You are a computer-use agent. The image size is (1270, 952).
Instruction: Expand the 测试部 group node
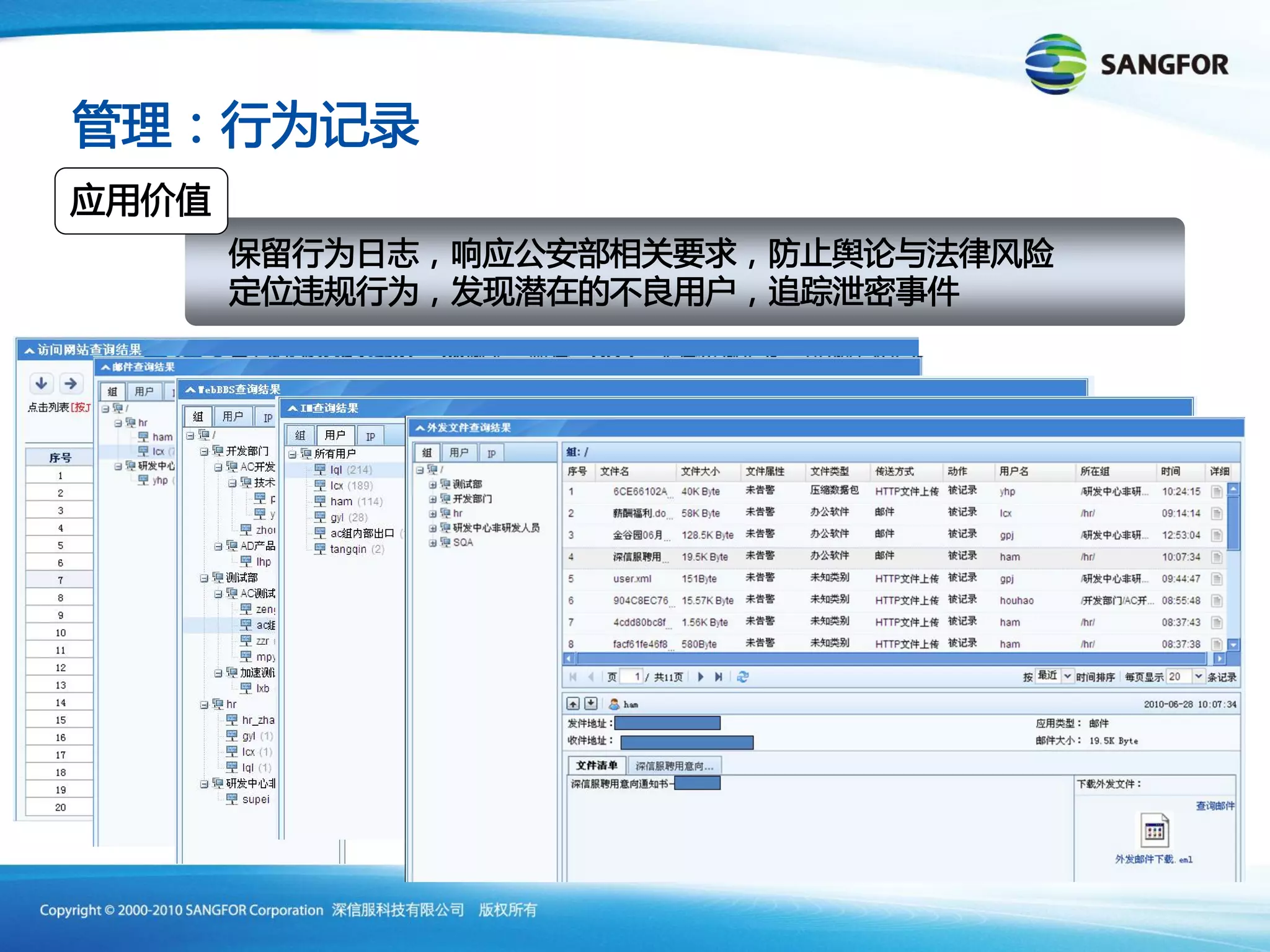click(x=432, y=485)
